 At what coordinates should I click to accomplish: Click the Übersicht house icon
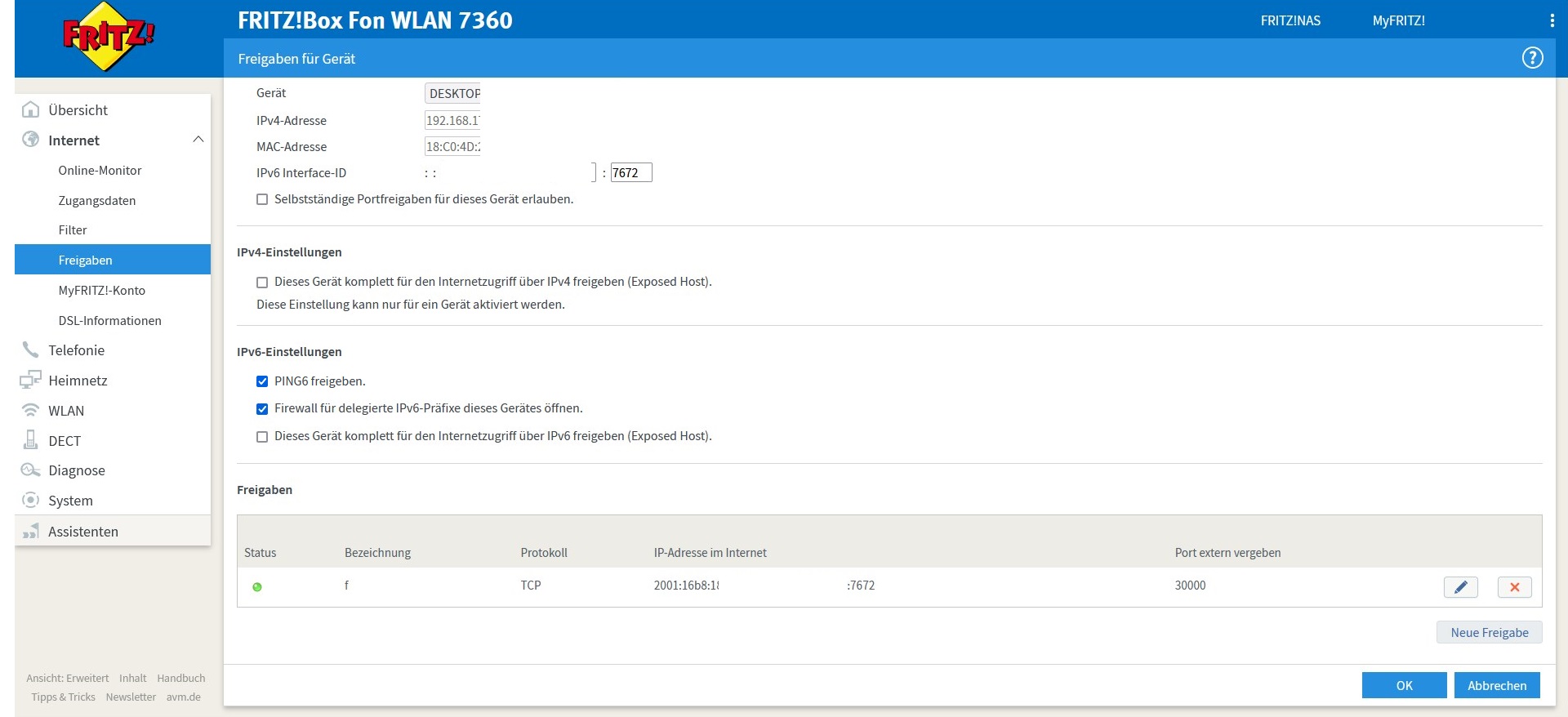point(31,109)
